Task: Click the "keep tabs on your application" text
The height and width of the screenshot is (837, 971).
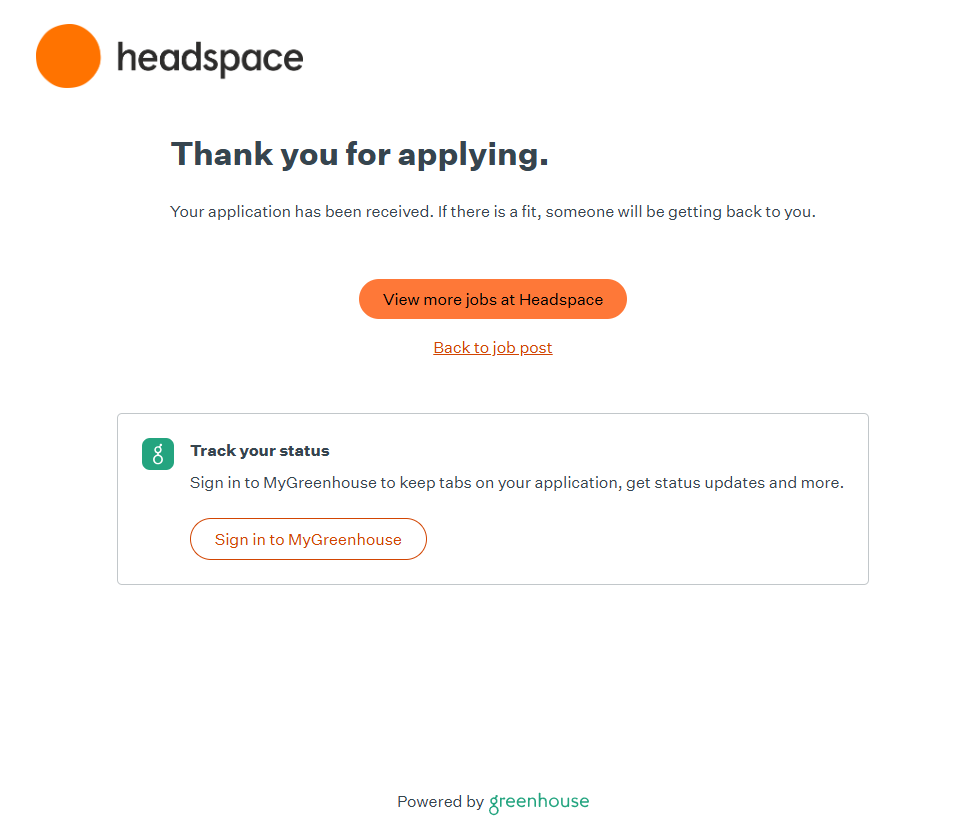Action: pos(508,483)
